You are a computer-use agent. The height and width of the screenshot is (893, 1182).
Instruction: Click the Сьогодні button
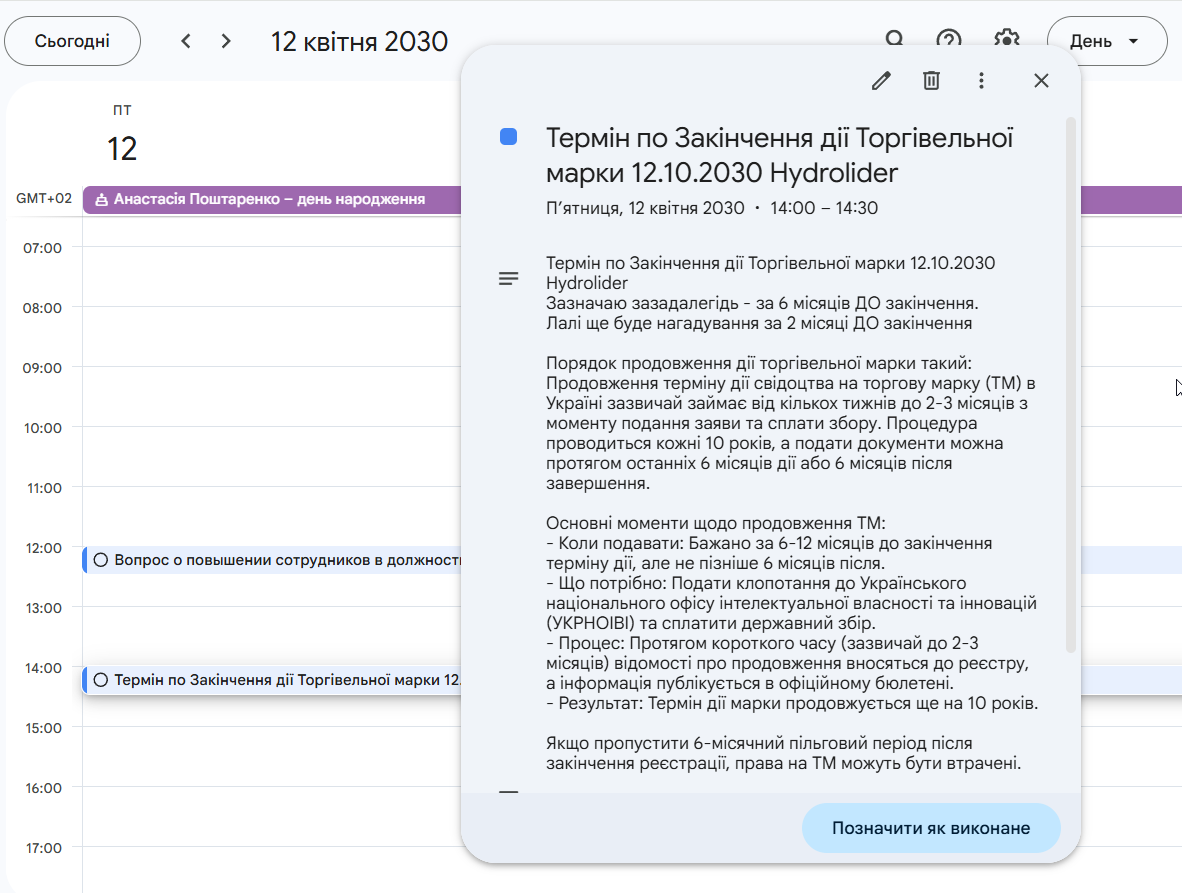72,41
